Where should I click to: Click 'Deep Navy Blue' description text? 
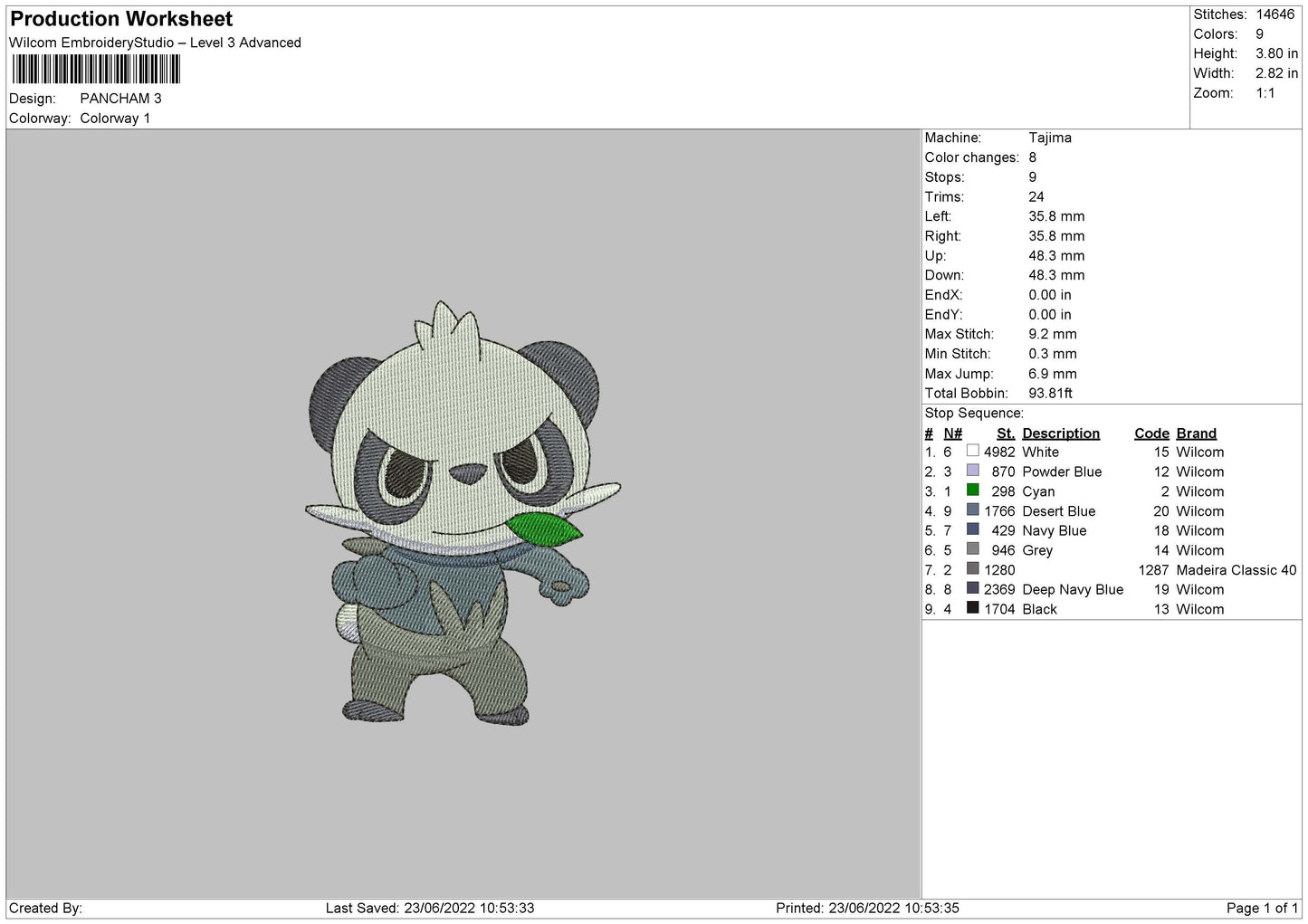tap(1073, 589)
